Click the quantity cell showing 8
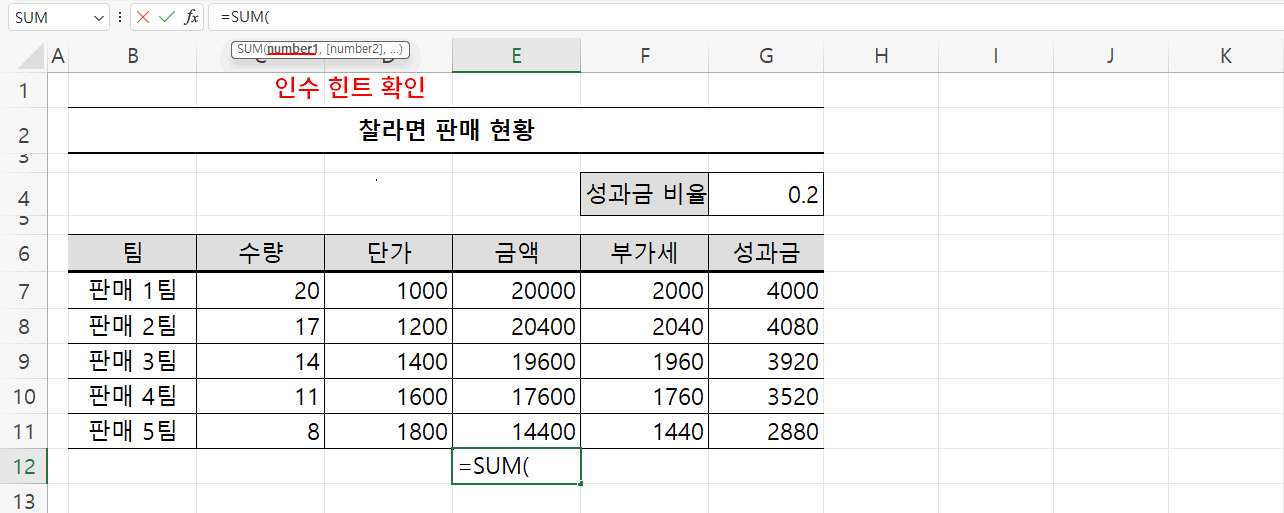The height and width of the screenshot is (513, 1284). pos(260,431)
